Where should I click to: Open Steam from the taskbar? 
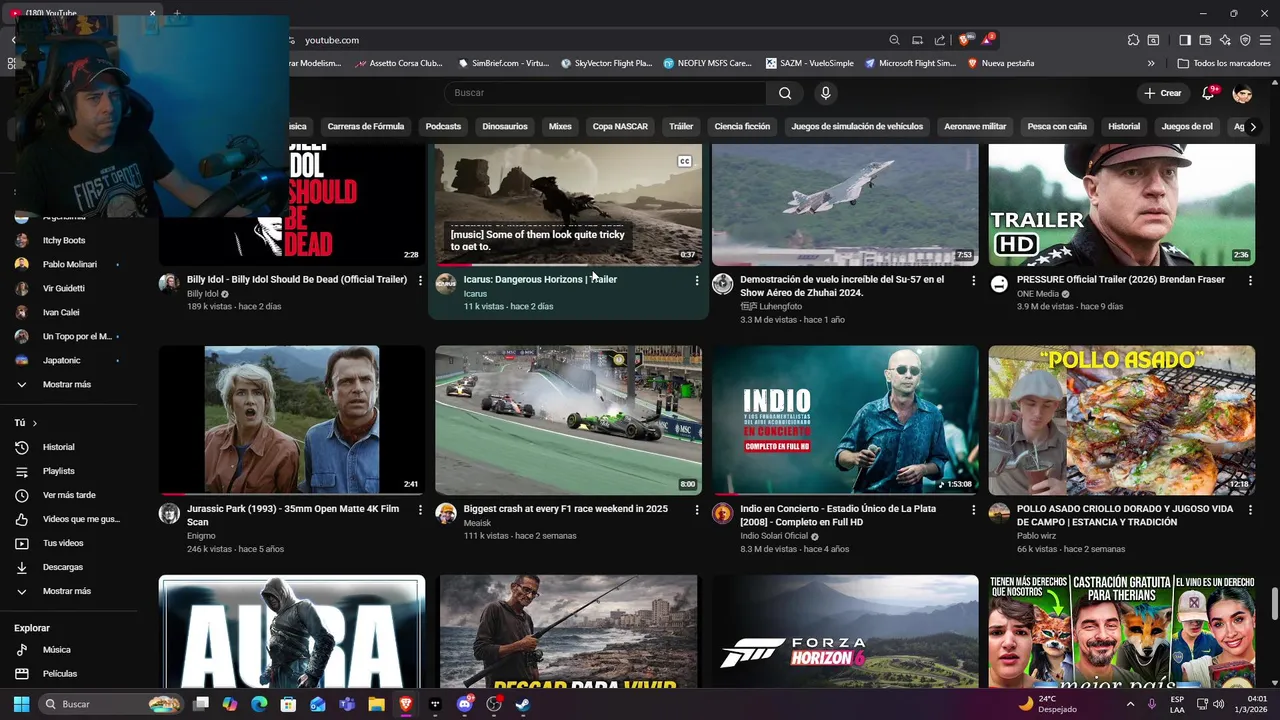(x=522, y=704)
